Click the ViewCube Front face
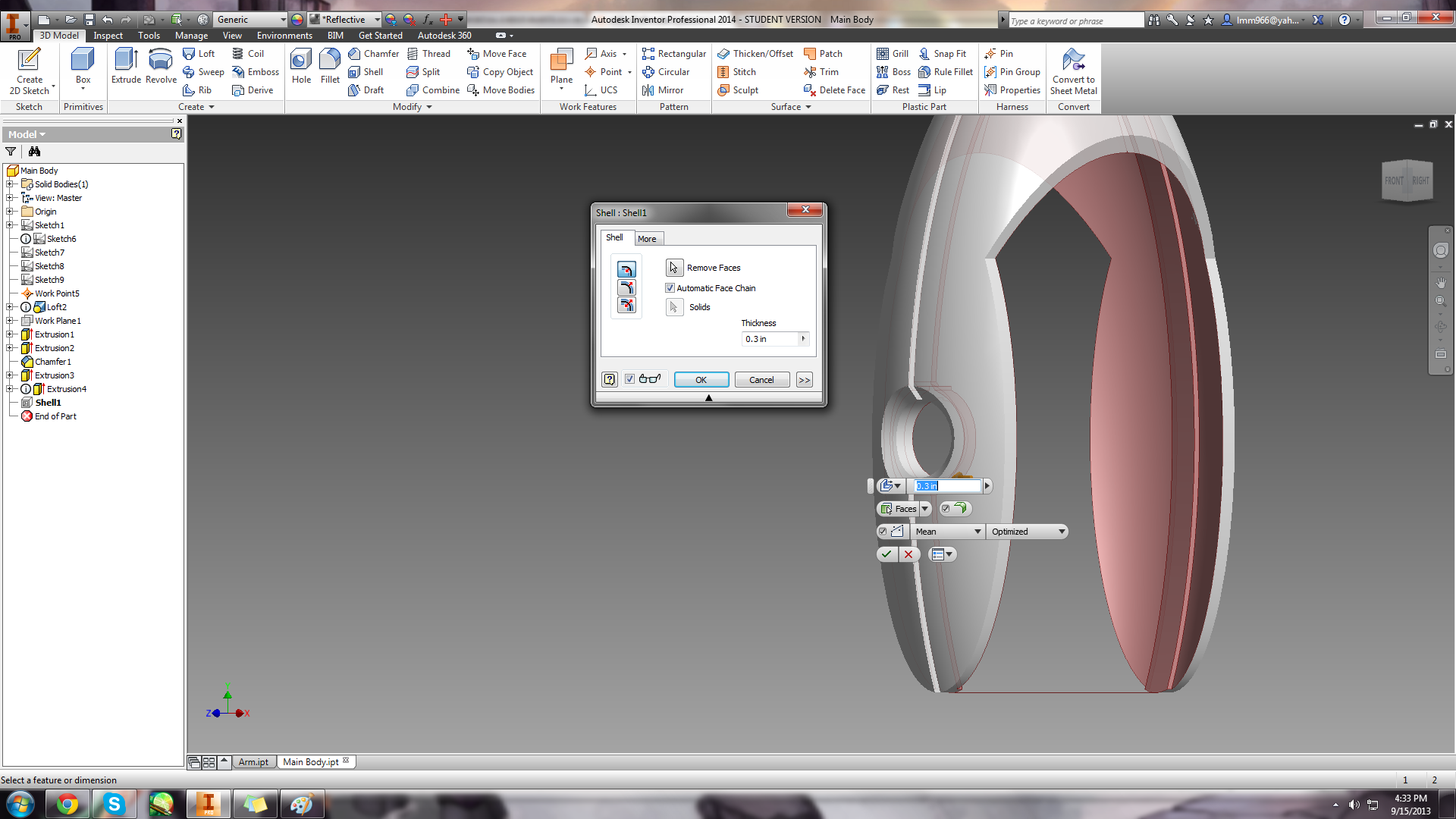Viewport: 1456px width, 819px height. [1394, 181]
